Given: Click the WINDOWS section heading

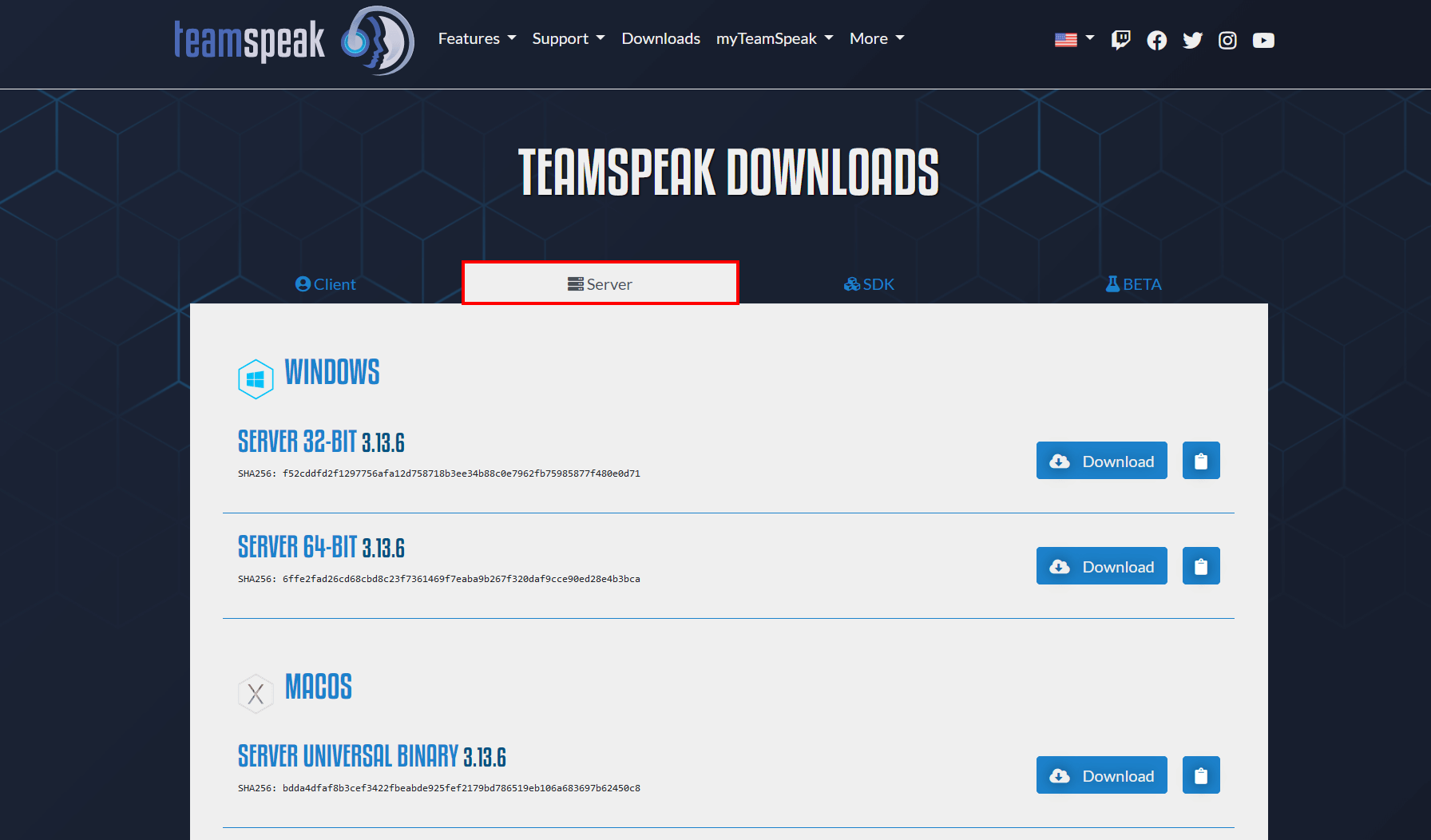Looking at the screenshot, I should tap(332, 372).
